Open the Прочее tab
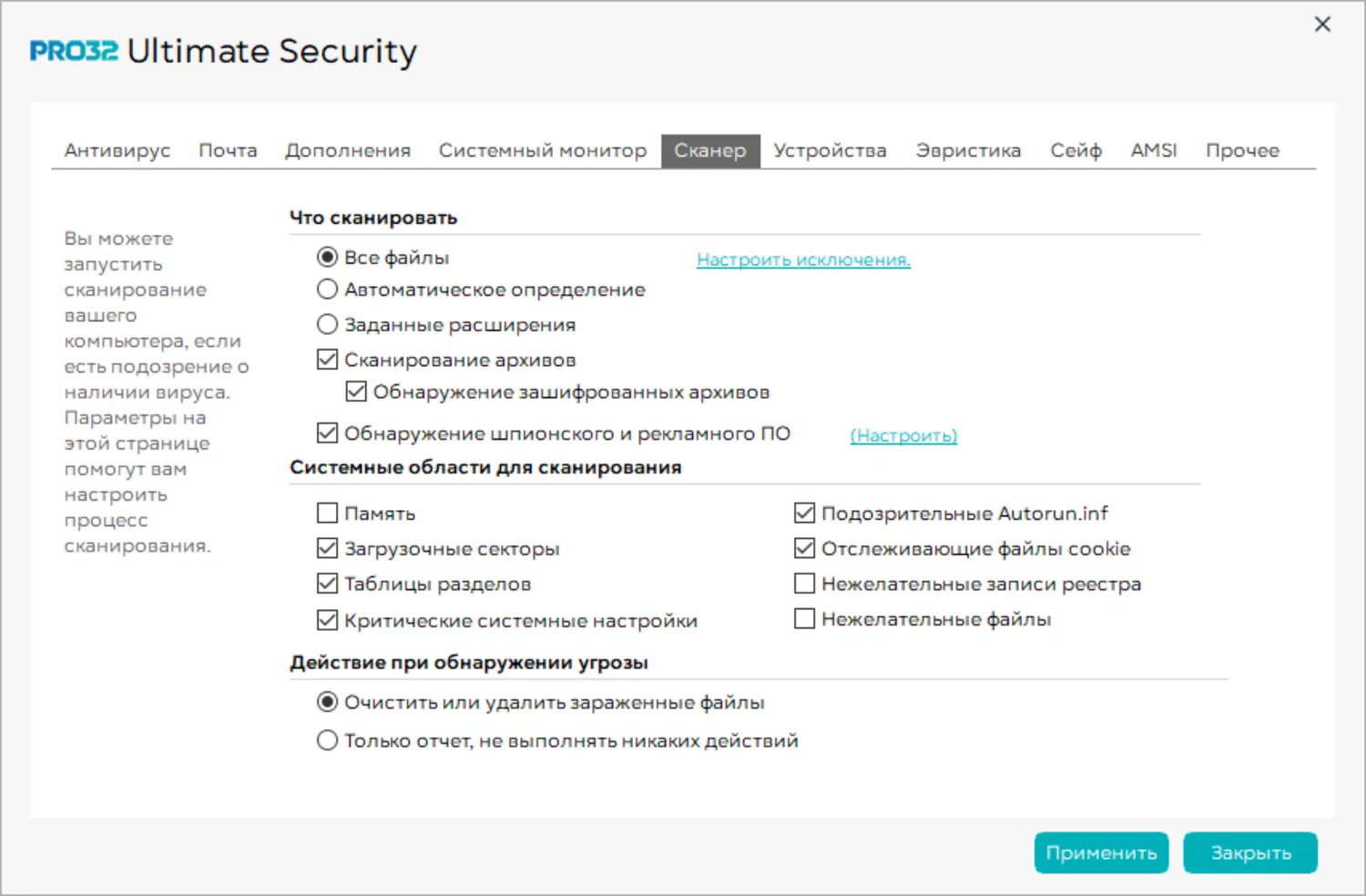The height and width of the screenshot is (896, 1366). [1242, 150]
